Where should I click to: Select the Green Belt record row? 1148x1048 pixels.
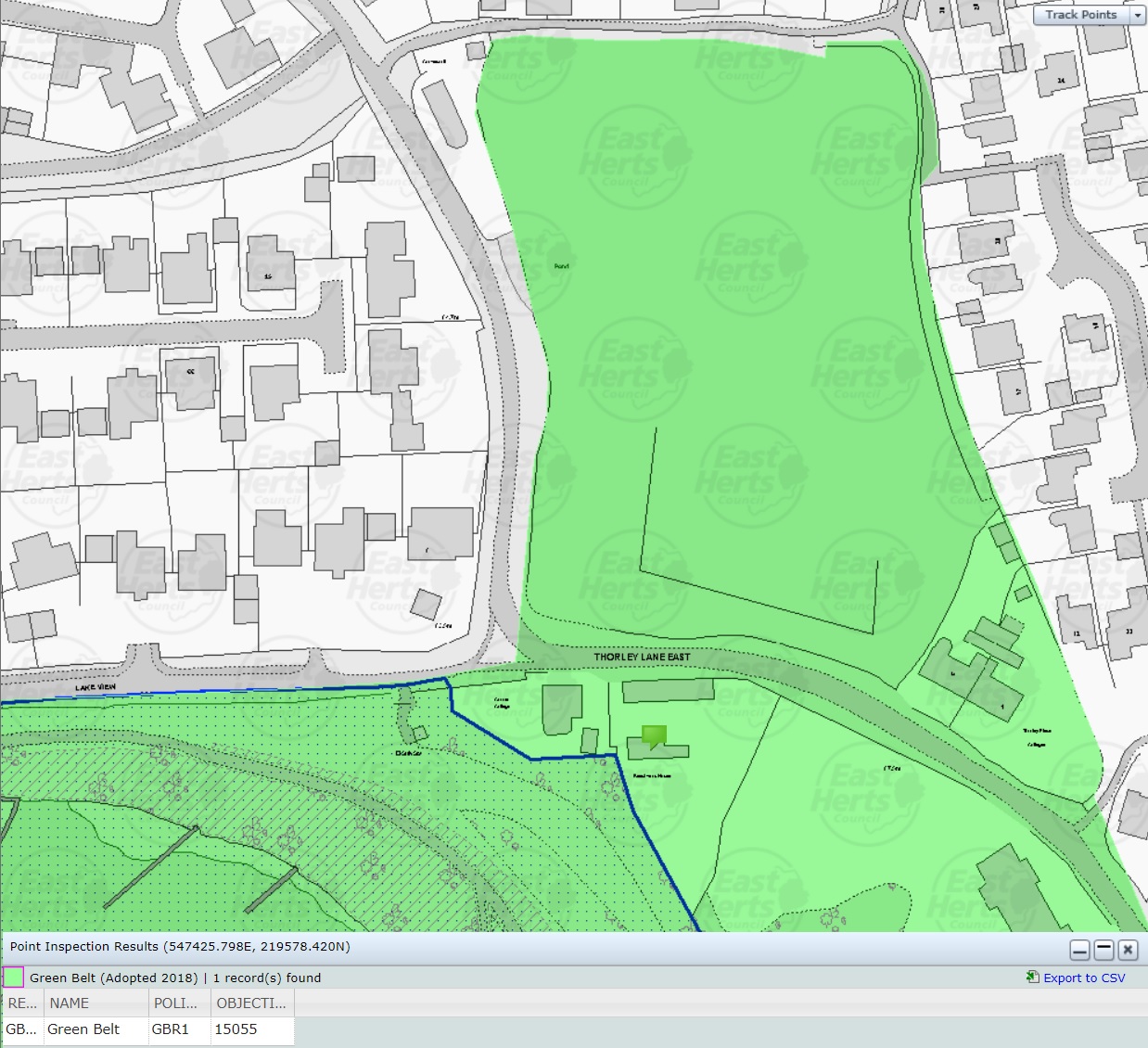coord(83,1029)
